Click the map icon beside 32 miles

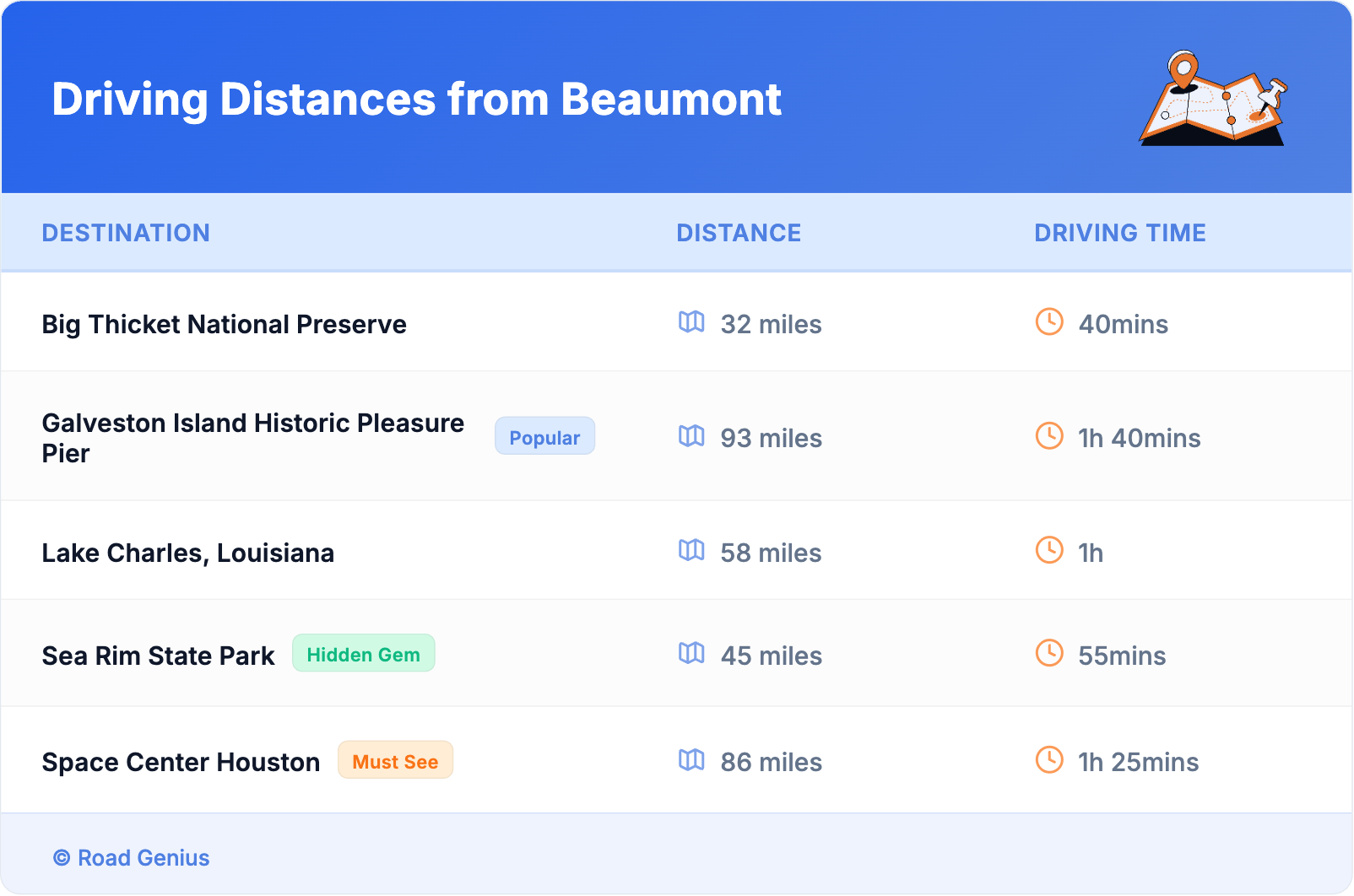click(x=691, y=322)
